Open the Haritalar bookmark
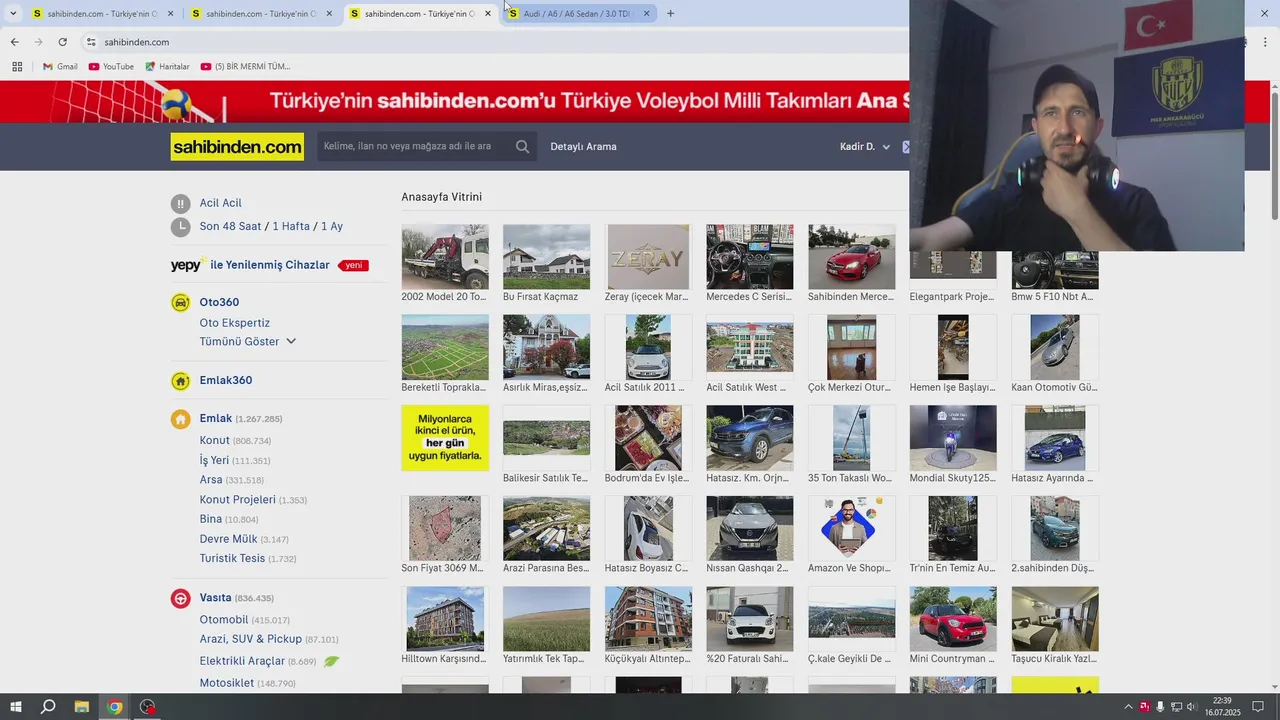Image resolution: width=1280 pixels, height=720 pixels. (x=167, y=67)
